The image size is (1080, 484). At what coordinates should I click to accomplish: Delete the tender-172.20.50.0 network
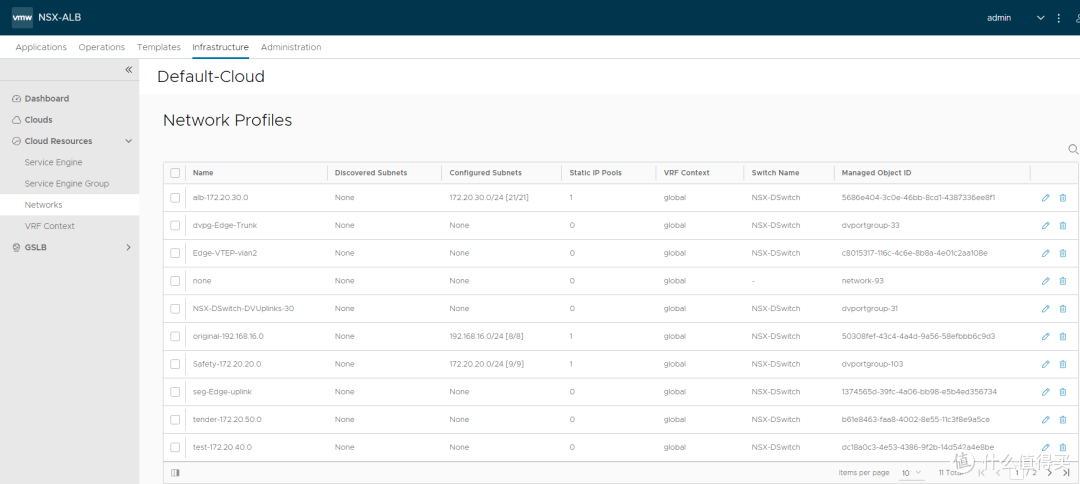[1063, 419]
